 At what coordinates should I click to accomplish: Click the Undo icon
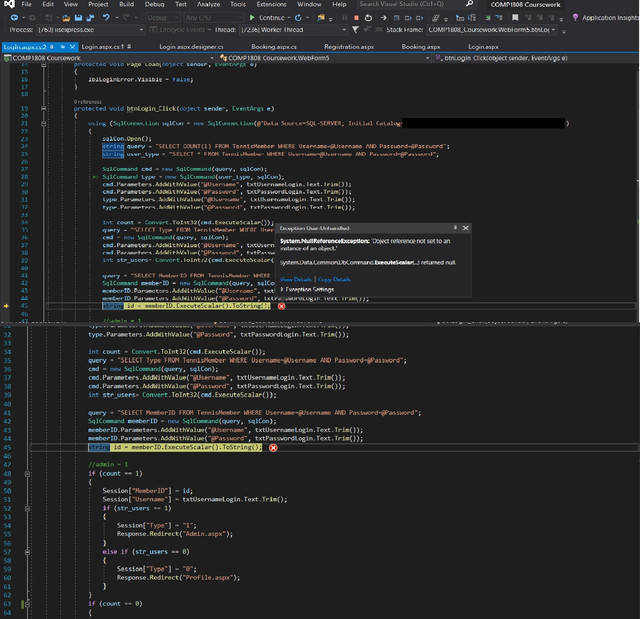point(106,18)
